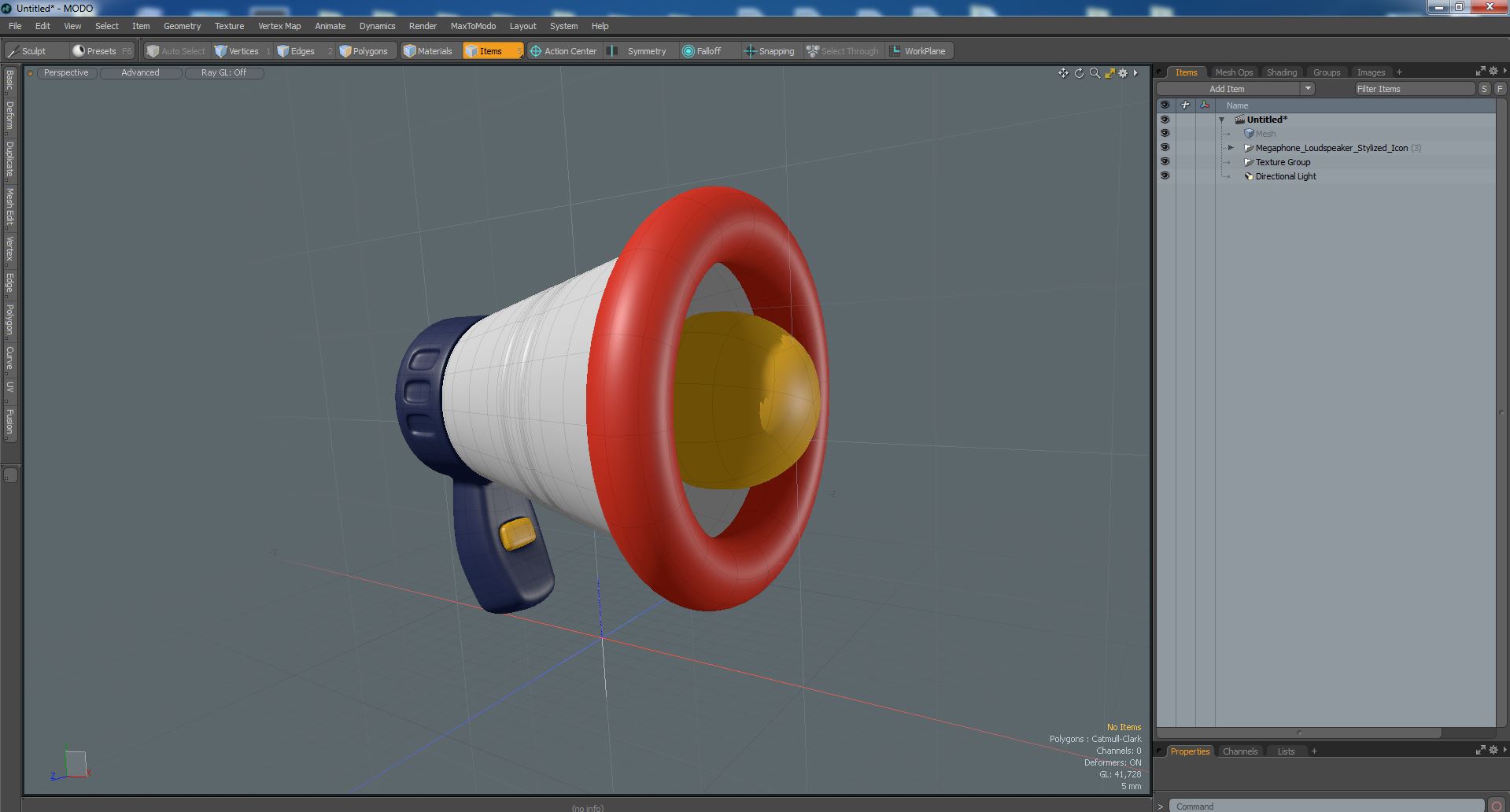This screenshot has height=812, width=1510.
Task: Click the viewport zoom magnifier icon
Action: (1095, 73)
